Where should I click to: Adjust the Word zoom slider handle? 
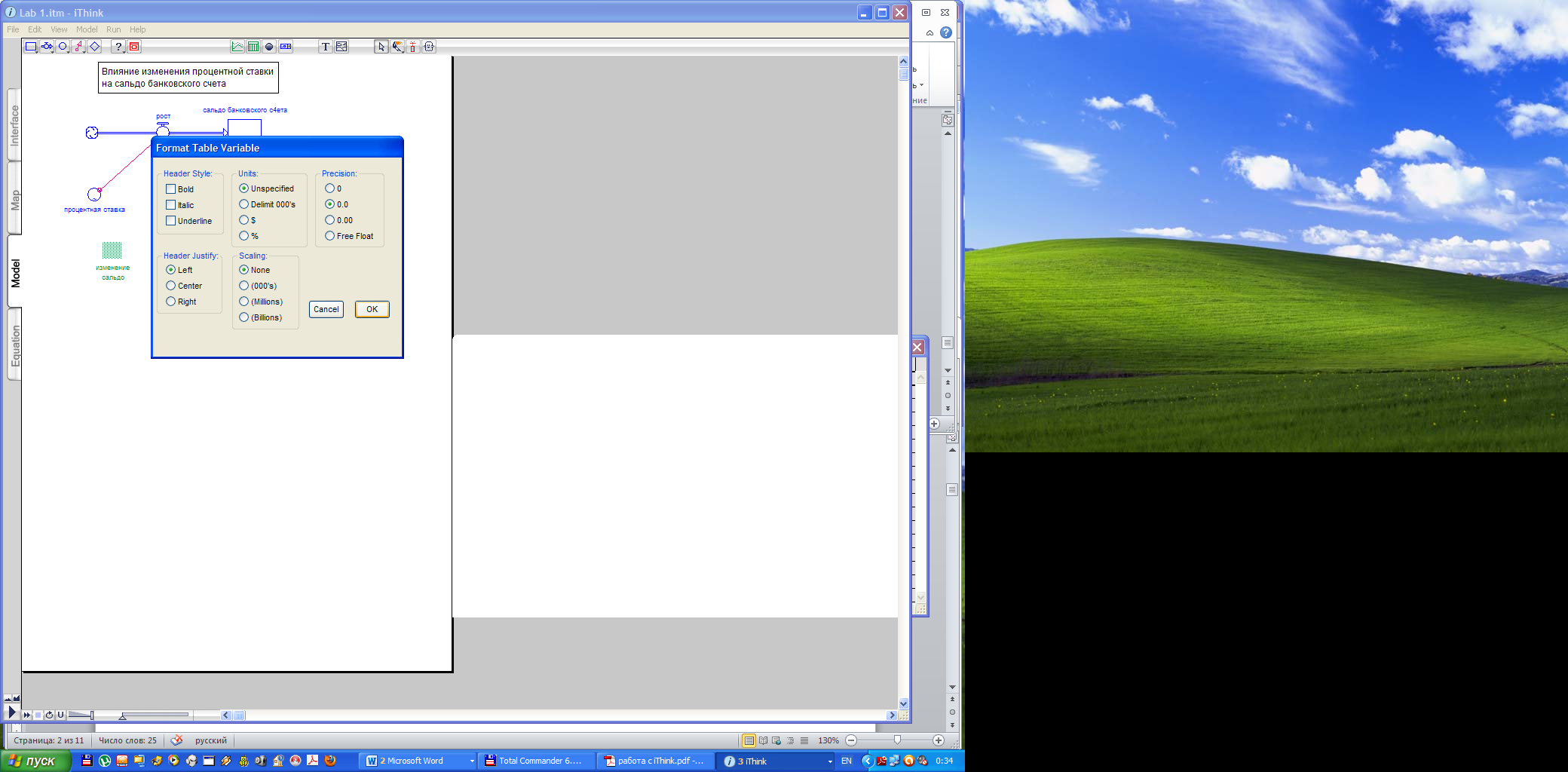pyautogui.click(x=896, y=740)
